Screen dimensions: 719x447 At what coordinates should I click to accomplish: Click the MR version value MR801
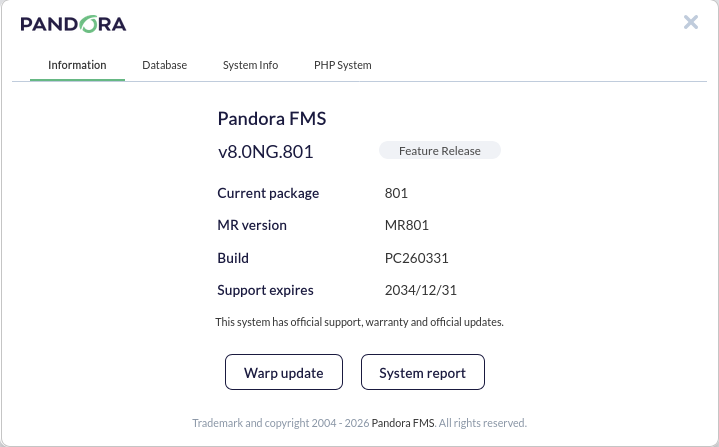tap(407, 225)
